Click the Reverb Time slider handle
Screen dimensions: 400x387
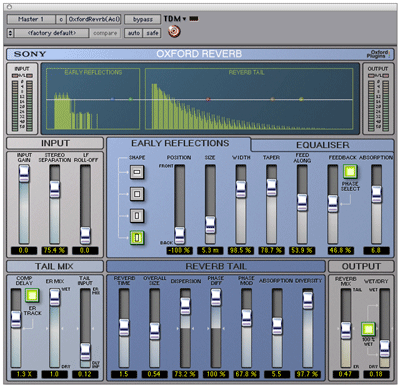click(x=124, y=327)
